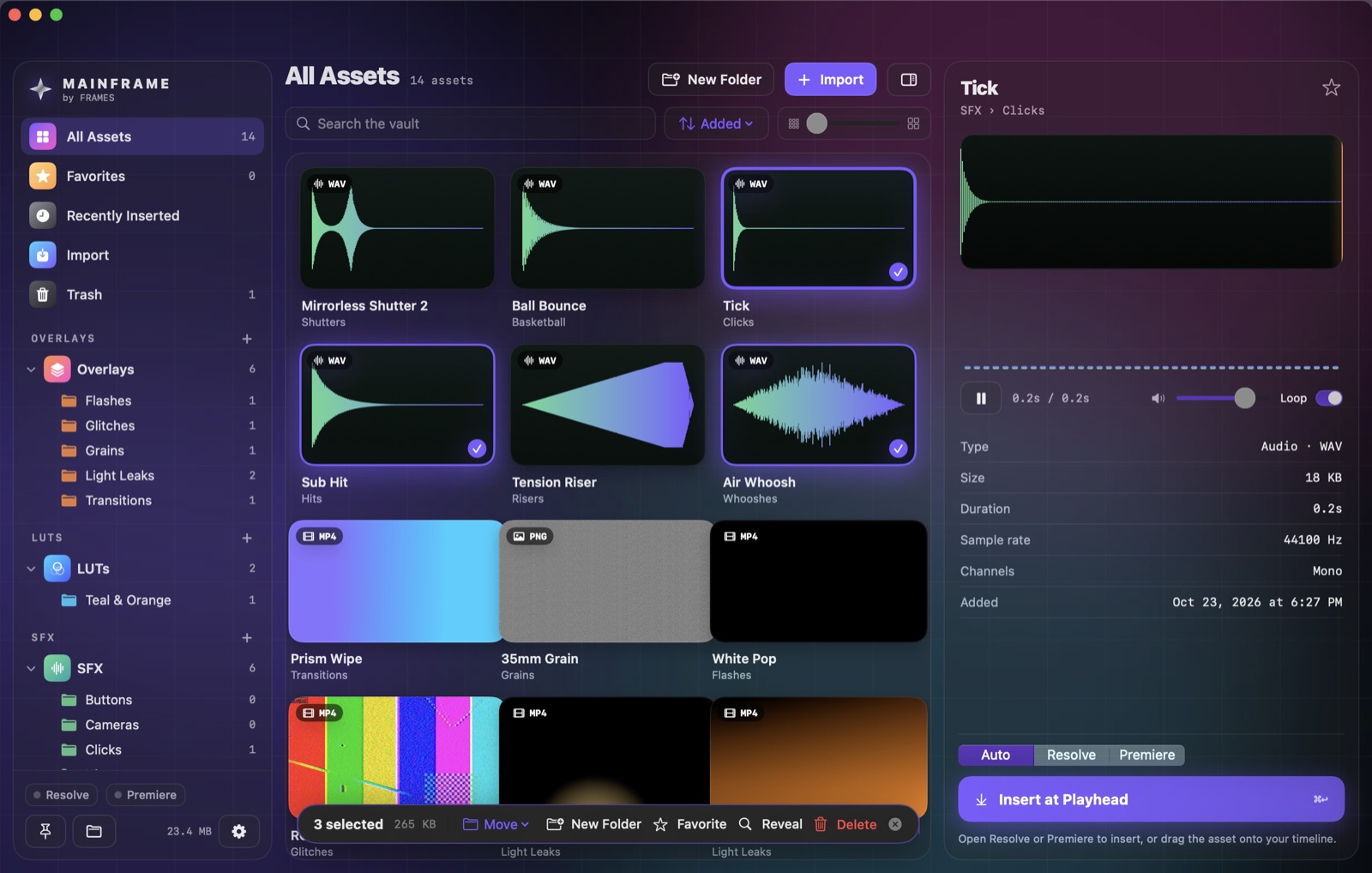
Task: Disable the Loop toggle
Action: coord(1329,398)
